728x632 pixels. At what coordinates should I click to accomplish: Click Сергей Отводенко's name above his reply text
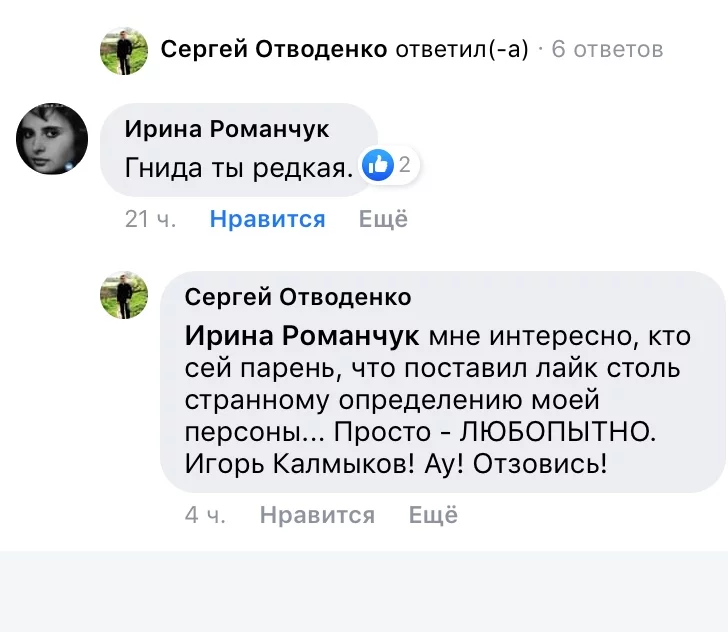pos(298,298)
